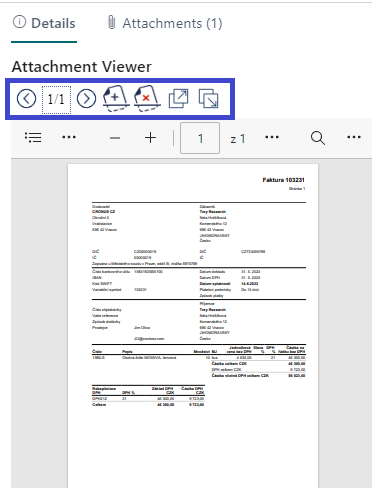Select the 1/1 attachment counter box
The height and width of the screenshot is (489, 372).
tap(56, 99)
